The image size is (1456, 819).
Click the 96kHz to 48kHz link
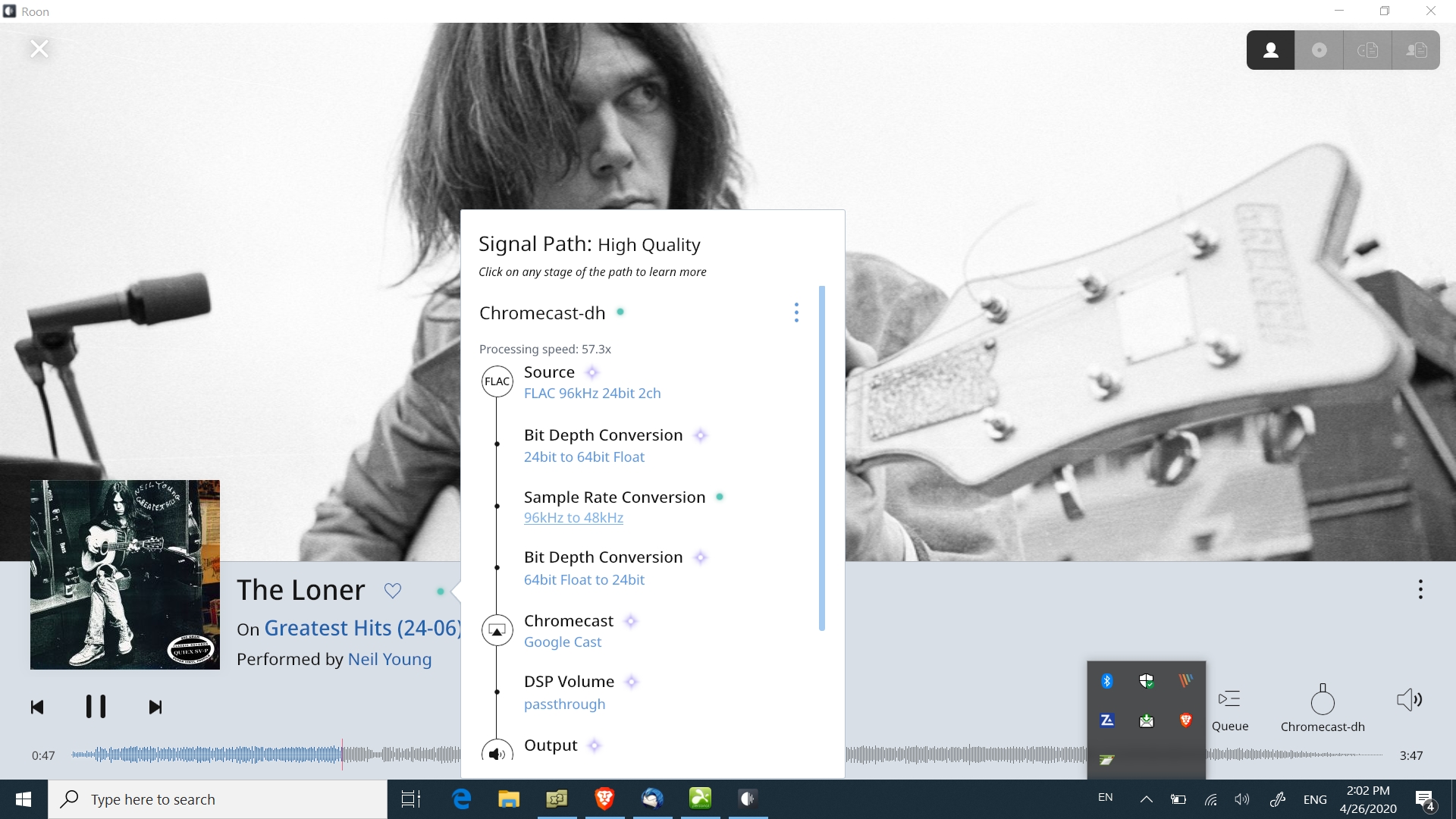point(573,518)
